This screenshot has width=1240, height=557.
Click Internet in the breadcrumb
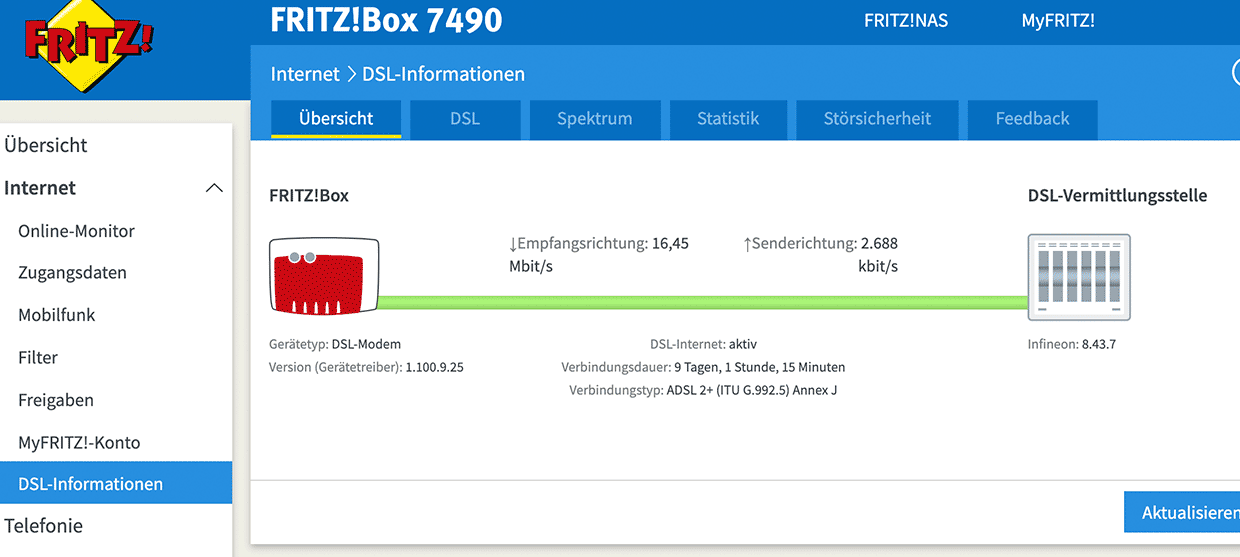coord(305,74)
